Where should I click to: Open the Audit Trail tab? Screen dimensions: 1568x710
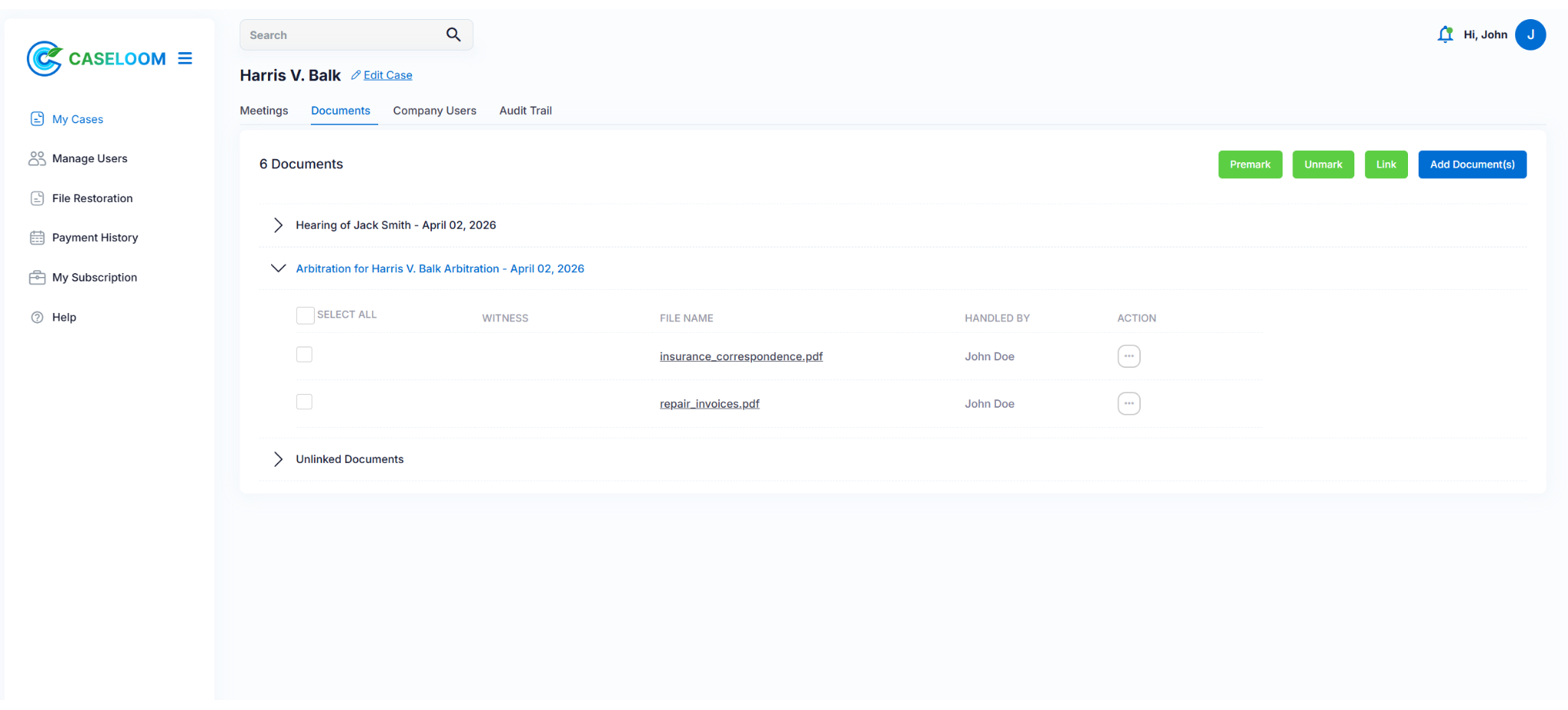[525, 110]
